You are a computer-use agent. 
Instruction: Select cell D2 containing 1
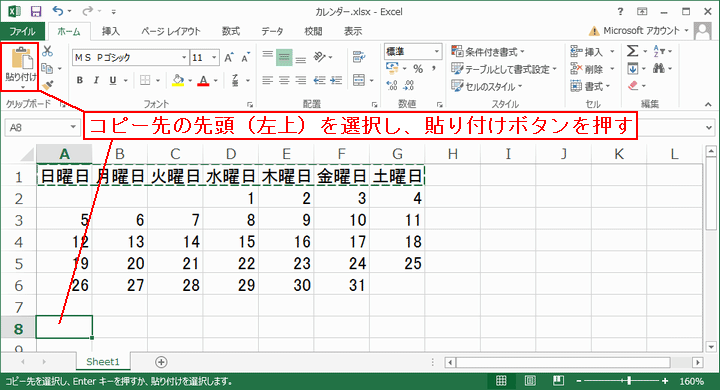tap(231, 198)
